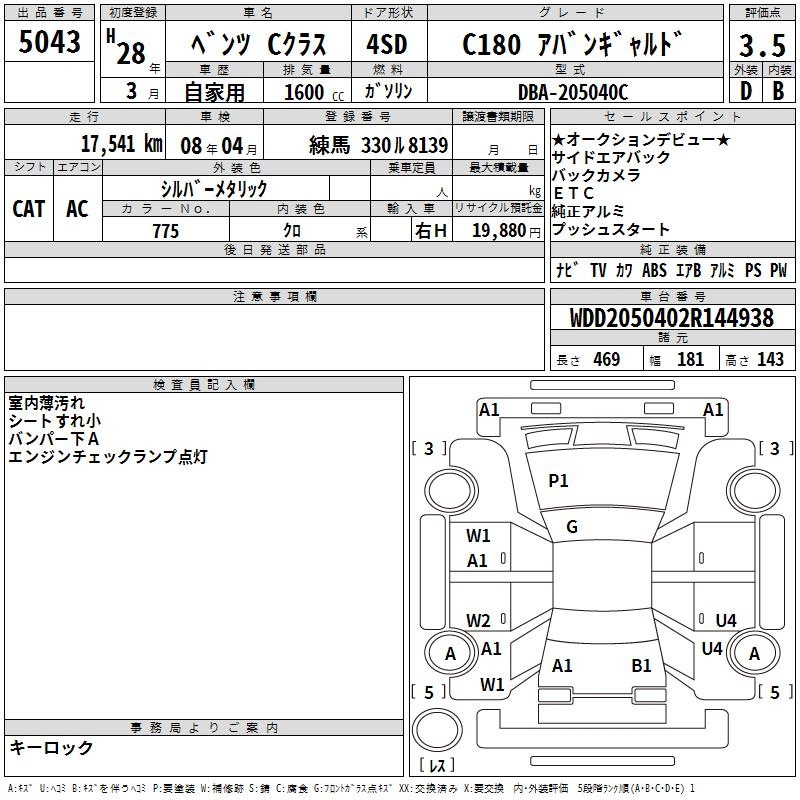Click the 検査員記入欄 section header
This screenshot has height=800, width=800.
point(204,385)
